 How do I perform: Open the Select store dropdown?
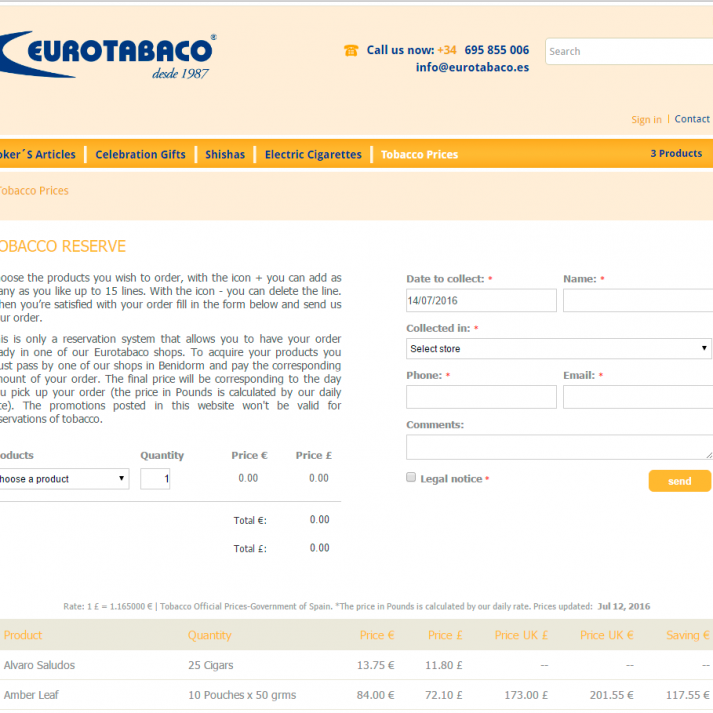(559, 349)
